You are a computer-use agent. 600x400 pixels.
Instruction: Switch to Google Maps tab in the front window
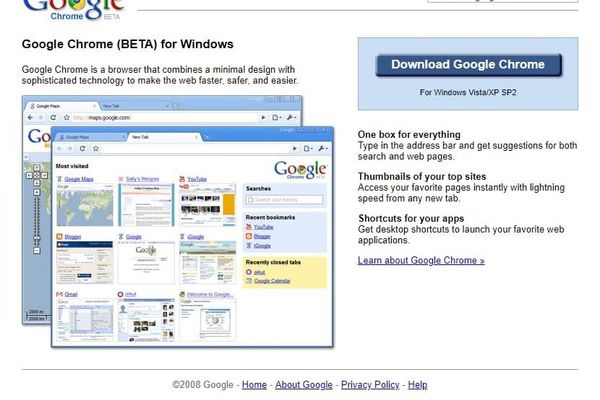coord(90,137)
